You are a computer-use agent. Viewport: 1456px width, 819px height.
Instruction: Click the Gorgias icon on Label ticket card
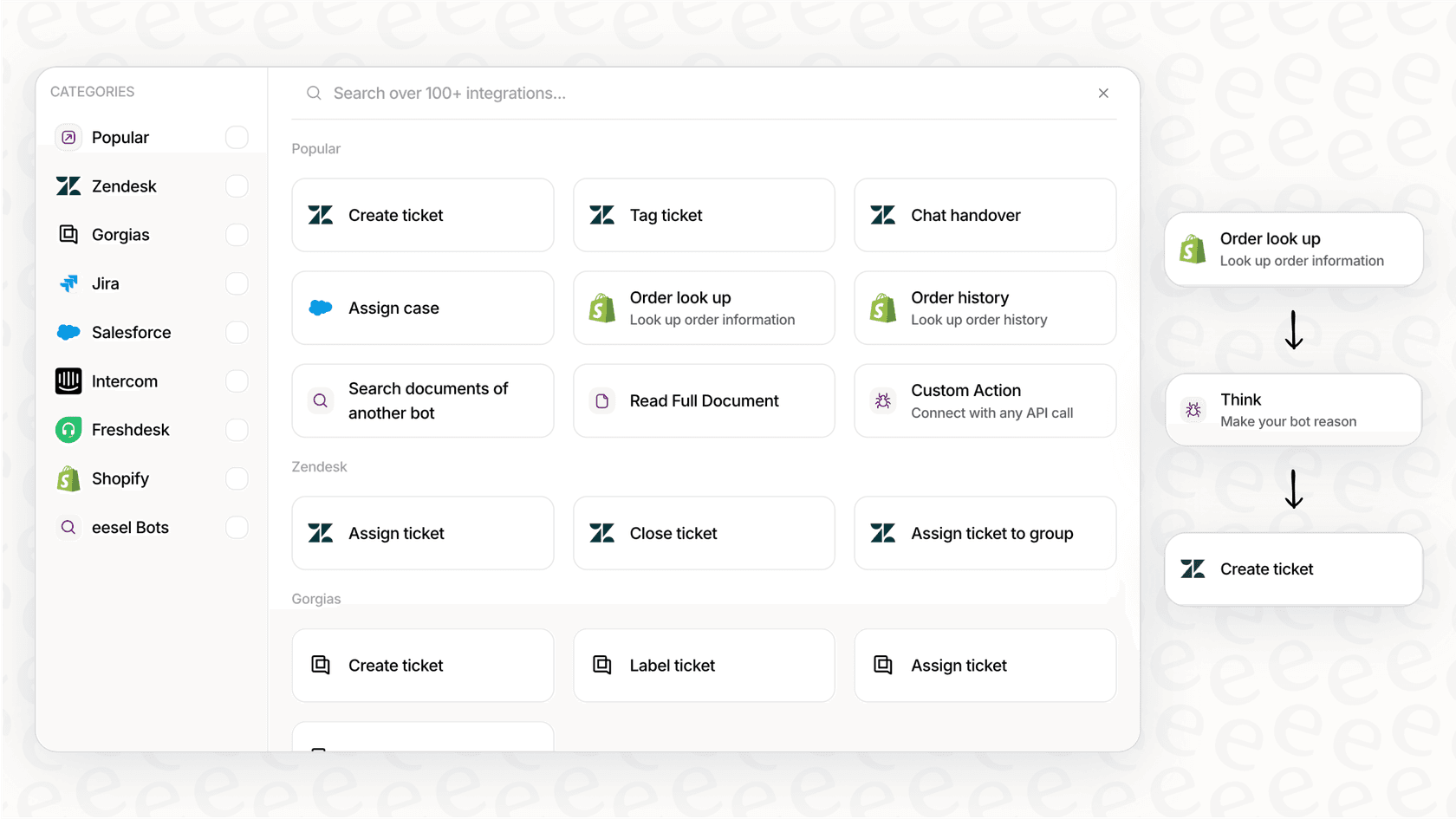tap(601, 665)
